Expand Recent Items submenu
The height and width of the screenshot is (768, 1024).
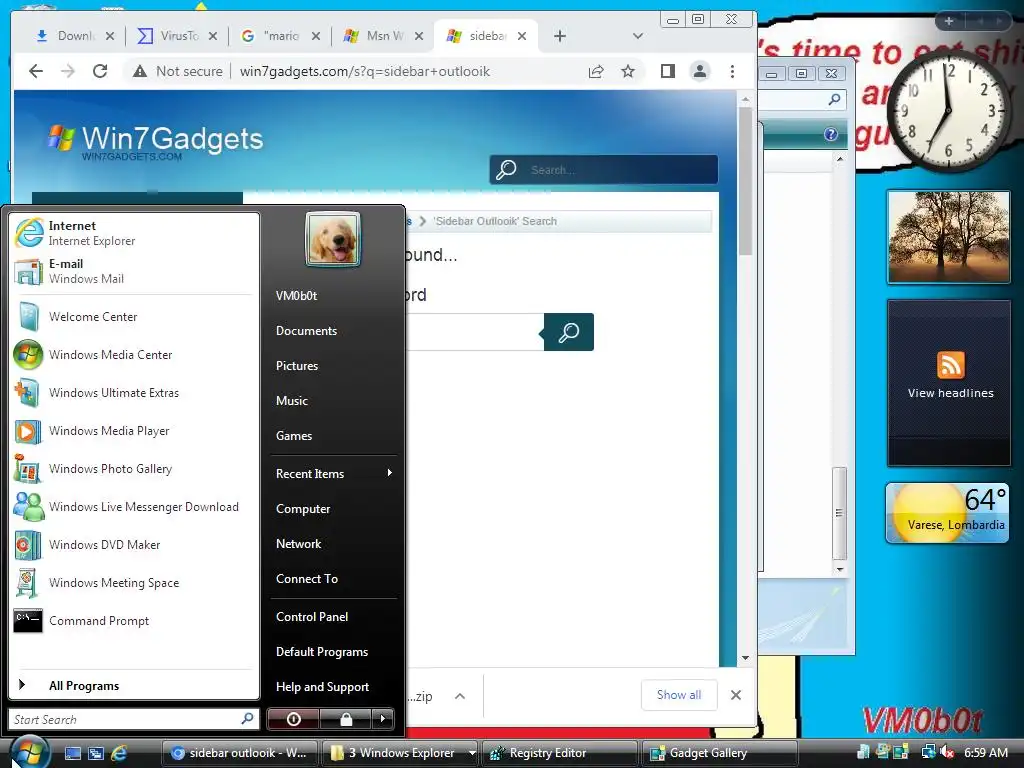[x=333, y=473]
